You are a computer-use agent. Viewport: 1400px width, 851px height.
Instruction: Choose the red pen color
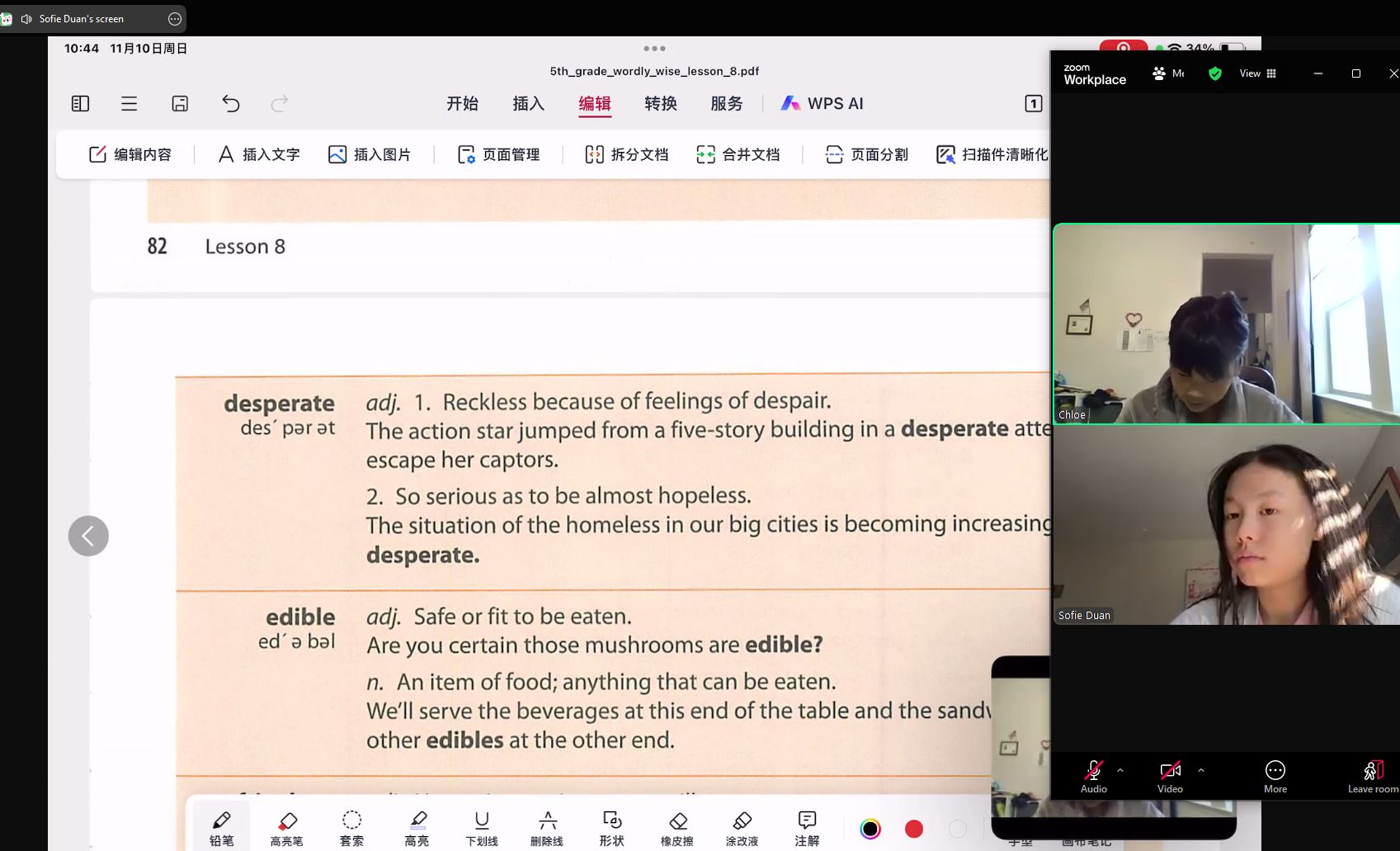[x=914, y=829]
